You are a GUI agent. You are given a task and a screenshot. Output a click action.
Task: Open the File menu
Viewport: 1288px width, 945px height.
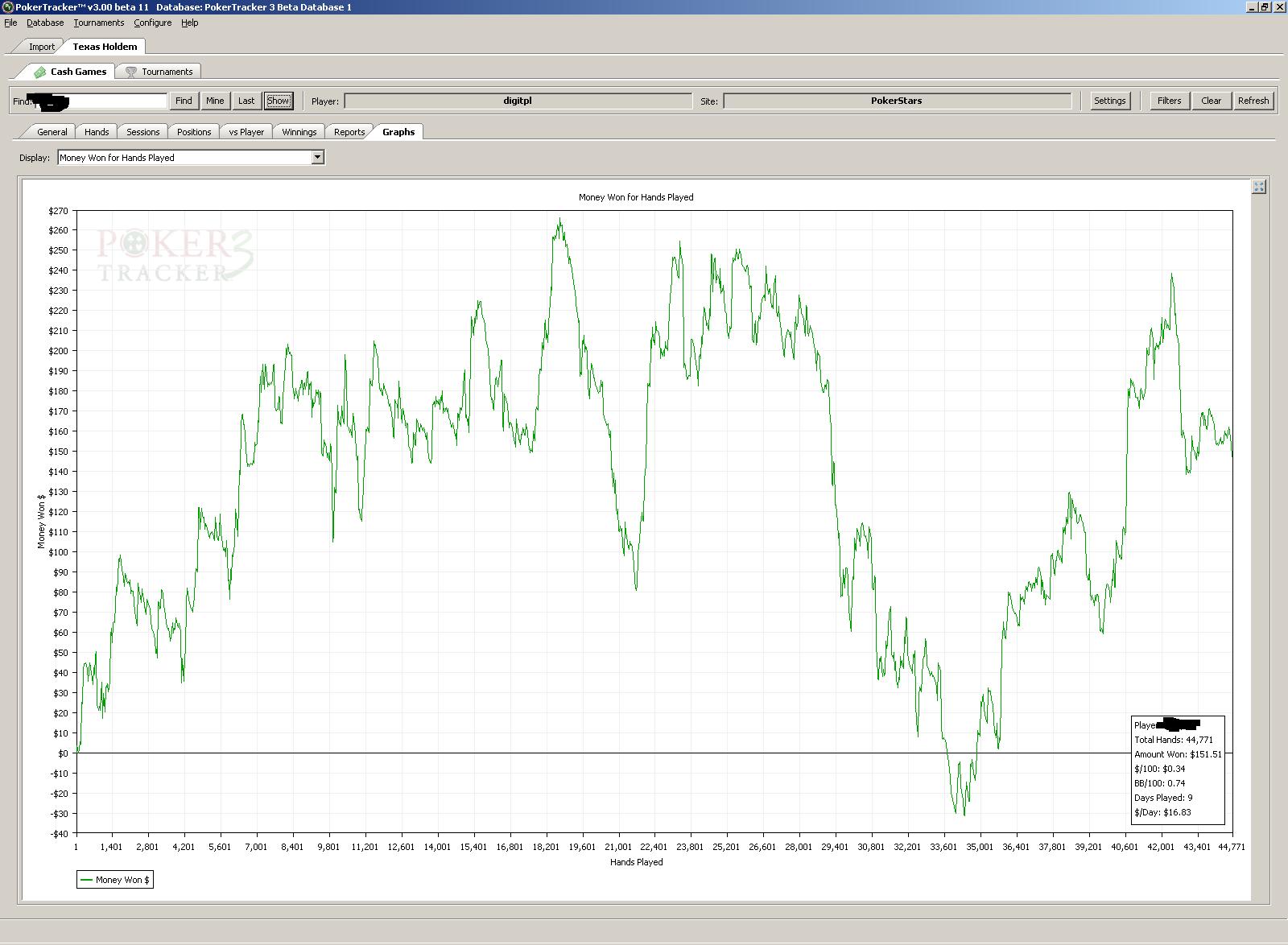10,23
